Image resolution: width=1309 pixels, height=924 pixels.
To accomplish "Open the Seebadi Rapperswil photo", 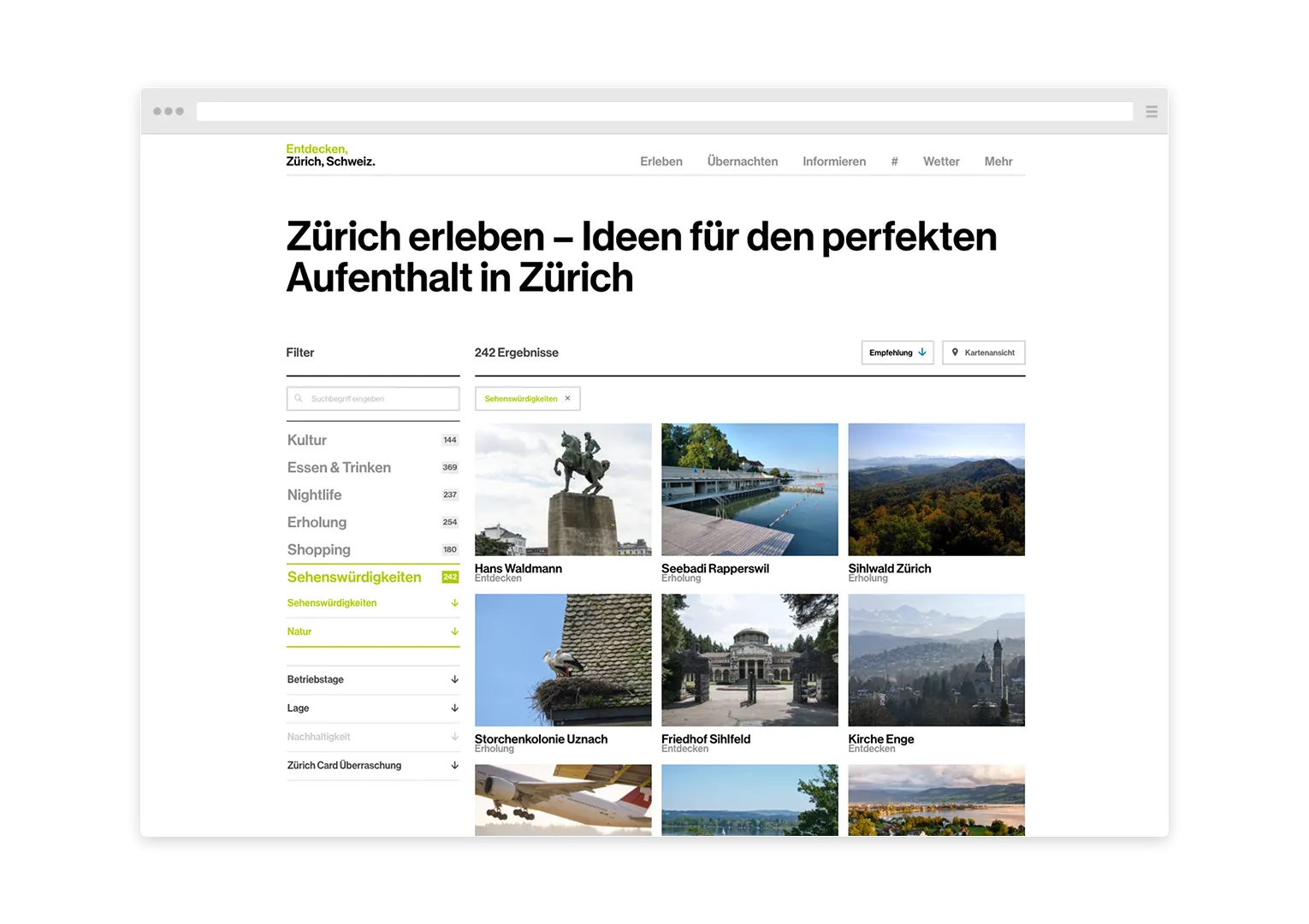I will pyautogui.click(x=749, y=489).
